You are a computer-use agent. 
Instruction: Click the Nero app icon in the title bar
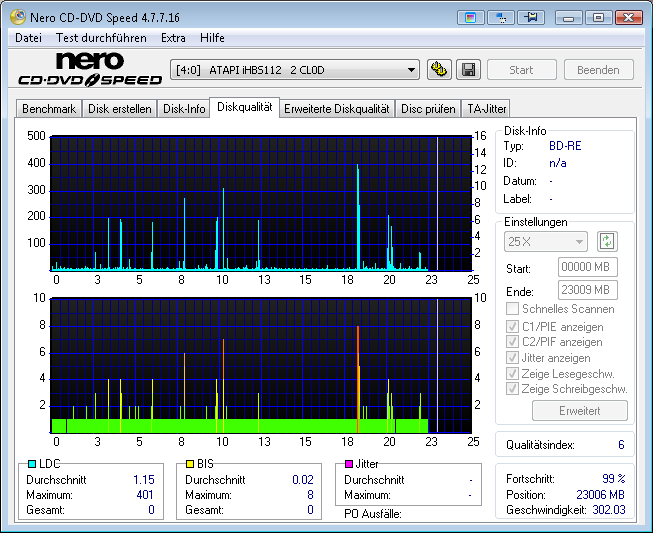18,17
